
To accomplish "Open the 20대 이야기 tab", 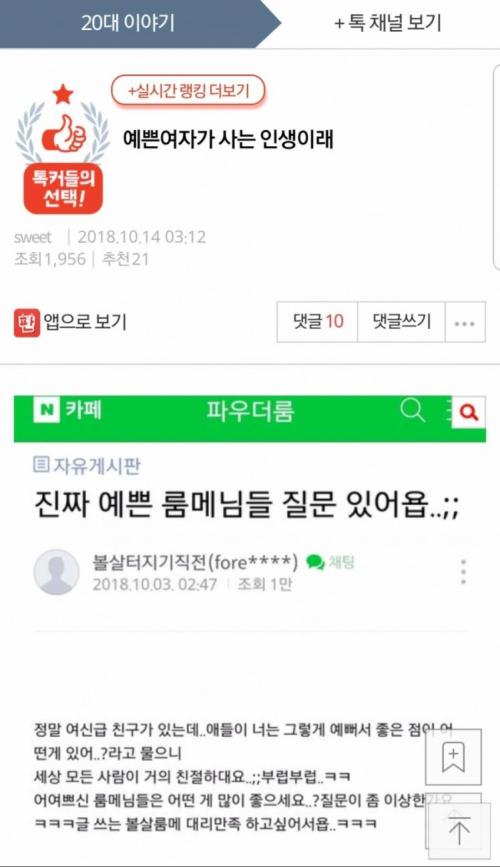I will point(128,23).
